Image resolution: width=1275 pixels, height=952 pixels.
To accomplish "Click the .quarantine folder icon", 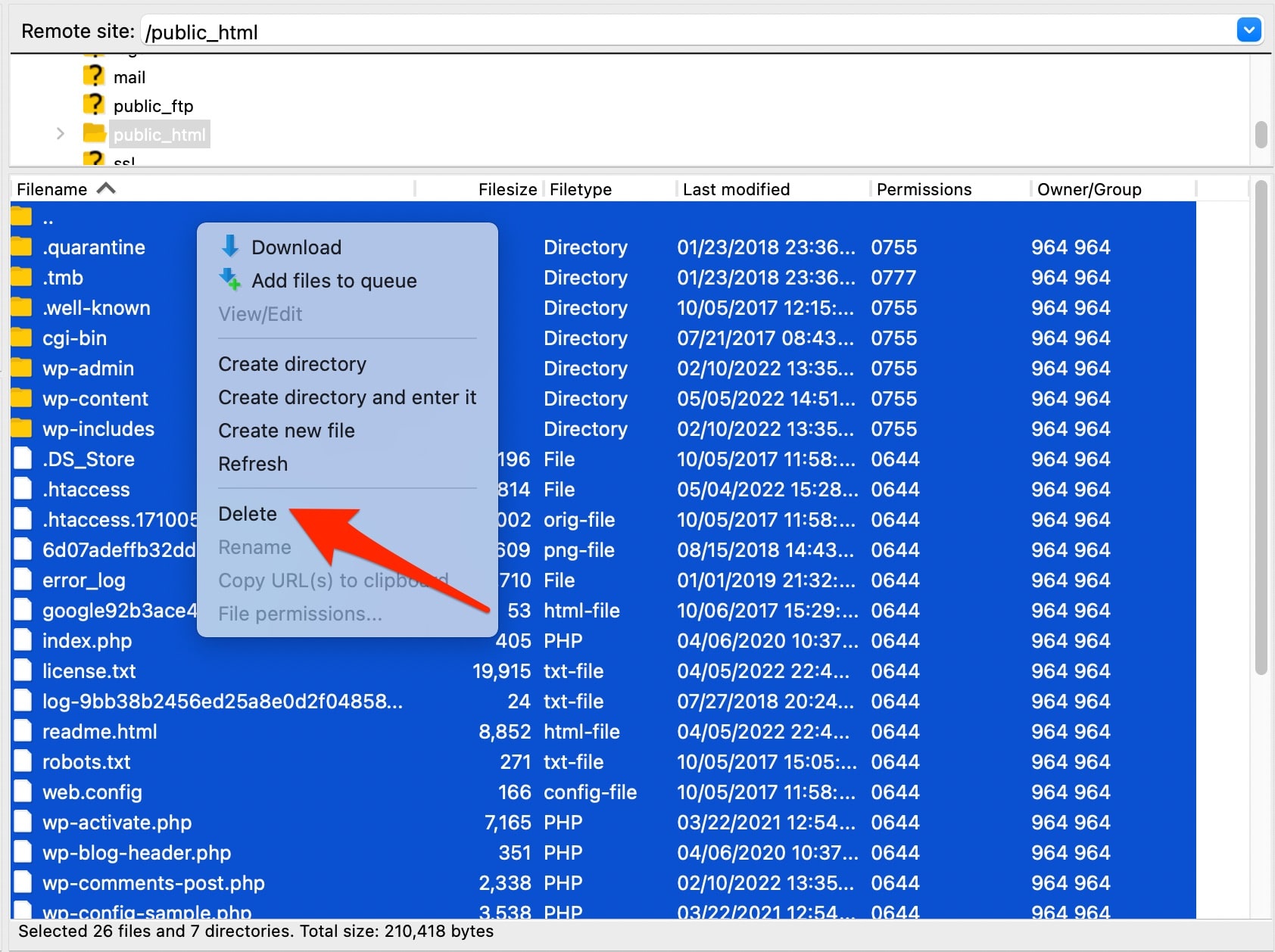I will coord(22,247).
